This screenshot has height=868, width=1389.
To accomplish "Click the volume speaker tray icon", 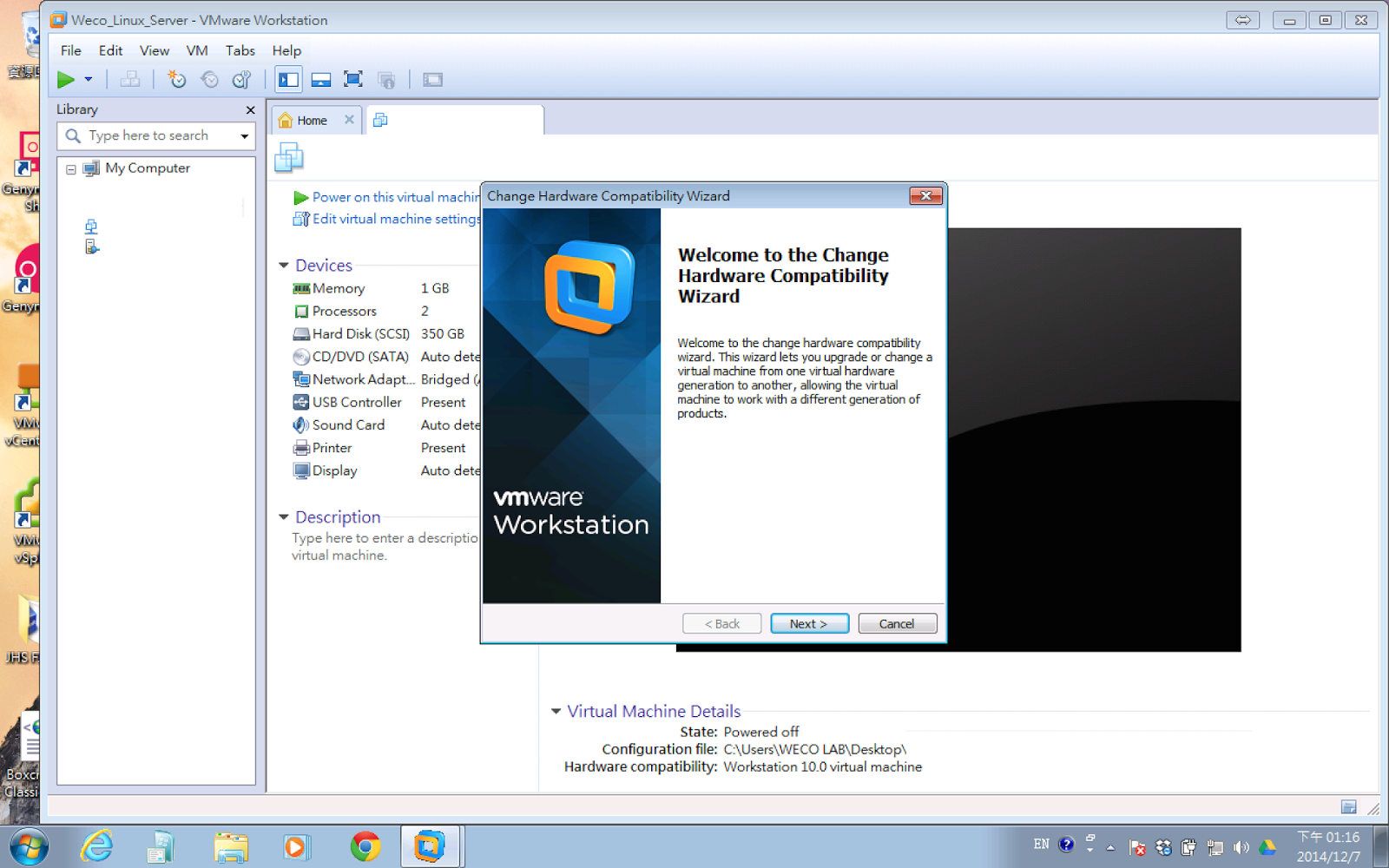I will point(1241,848).
